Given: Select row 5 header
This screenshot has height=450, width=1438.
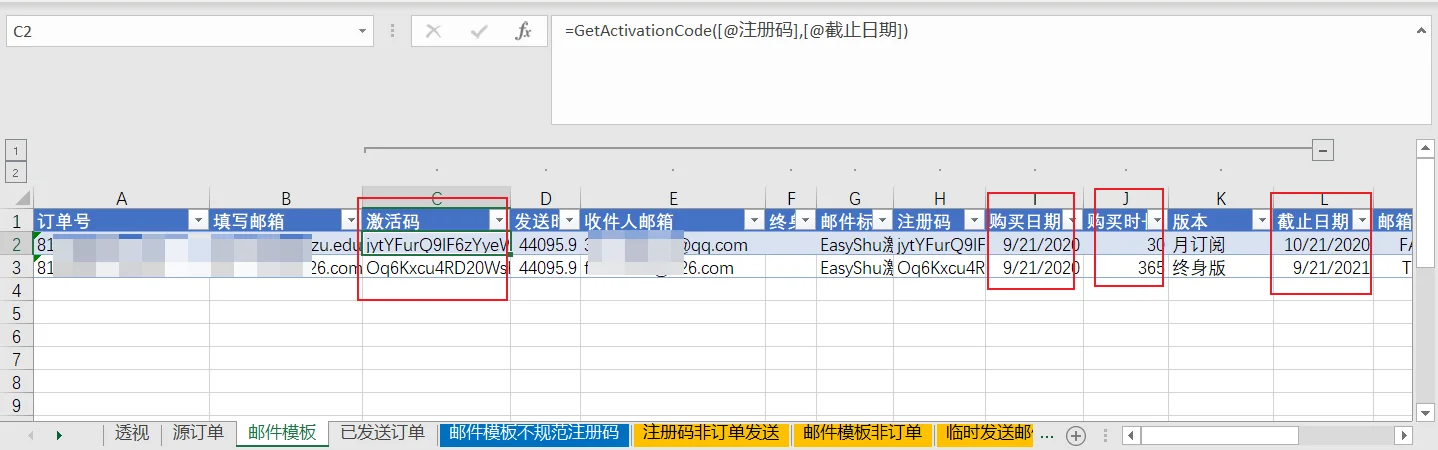Looking at the screenshot, I should click(x=17, y=314).
